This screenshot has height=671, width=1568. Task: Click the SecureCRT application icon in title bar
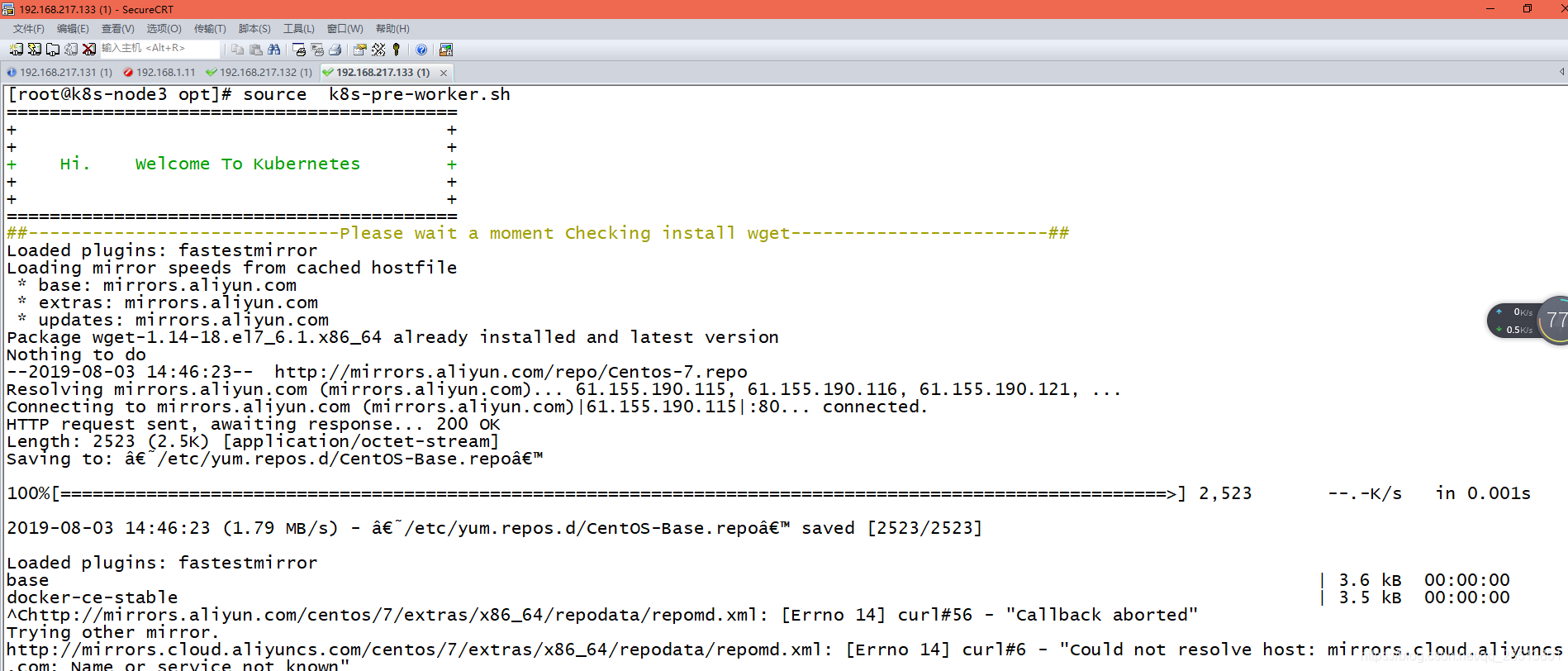click(8, 9)
